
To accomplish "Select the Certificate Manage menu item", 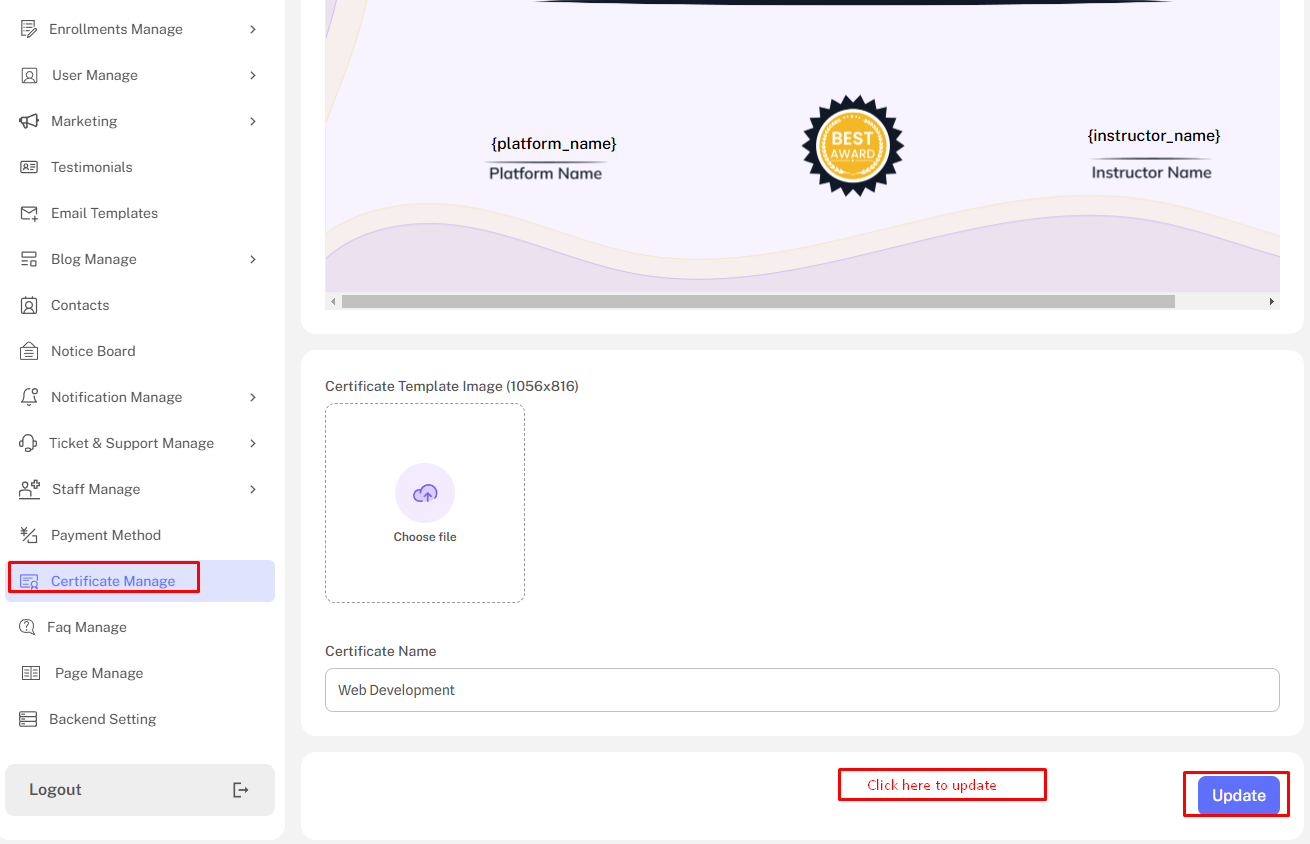I will [112, 581].
